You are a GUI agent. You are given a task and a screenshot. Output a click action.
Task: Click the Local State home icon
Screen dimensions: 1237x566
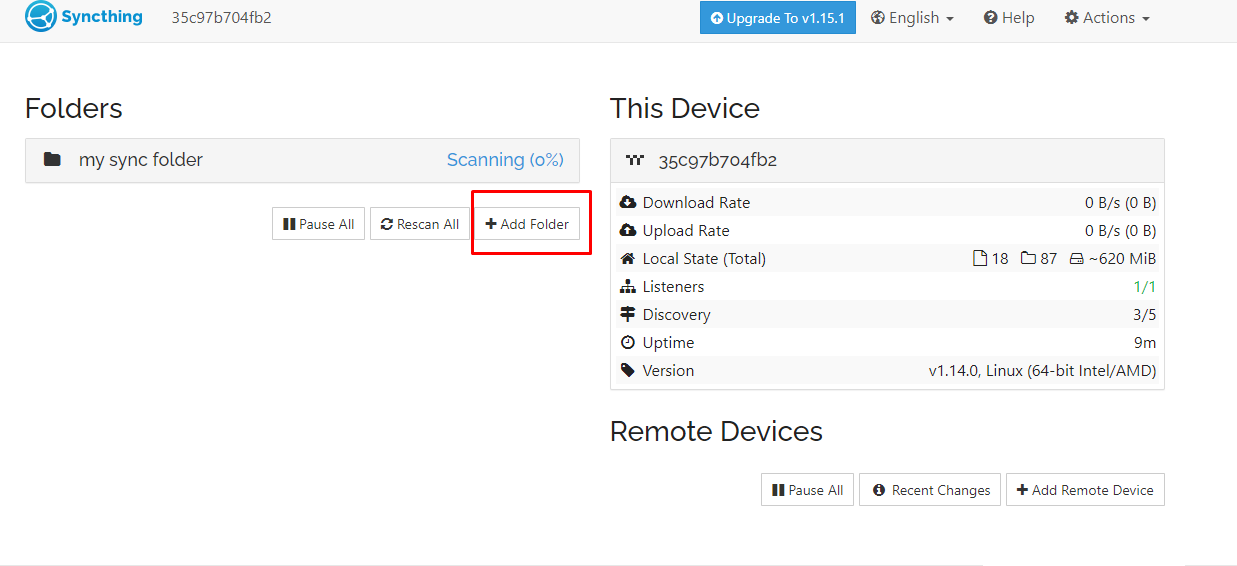628,258
